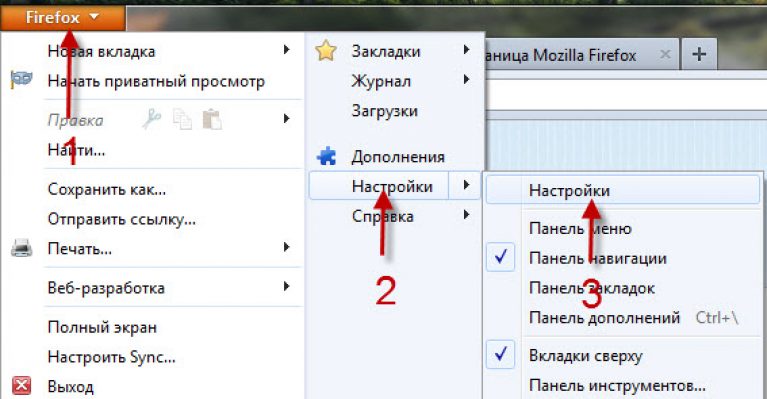Click the printer icon beside Печать

(22, 248)
